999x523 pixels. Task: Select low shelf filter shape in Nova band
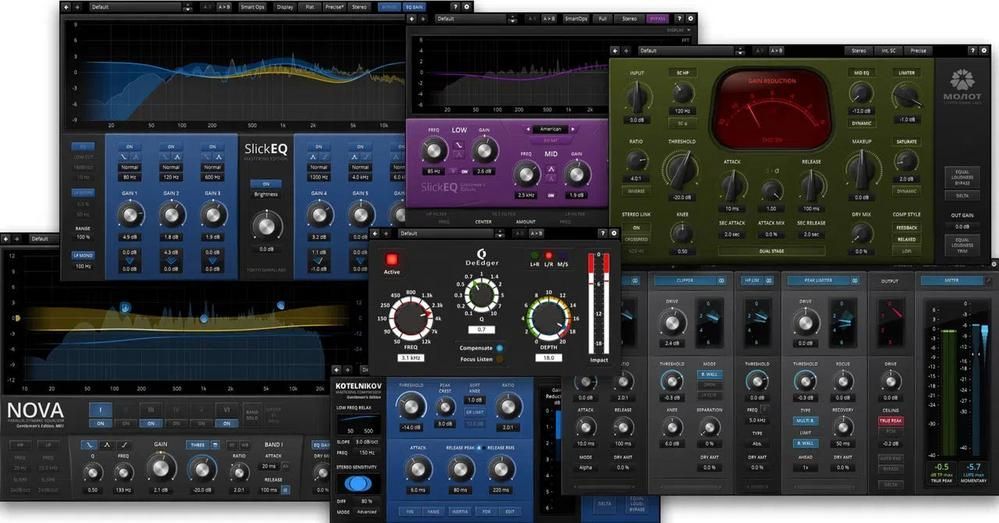90,445
